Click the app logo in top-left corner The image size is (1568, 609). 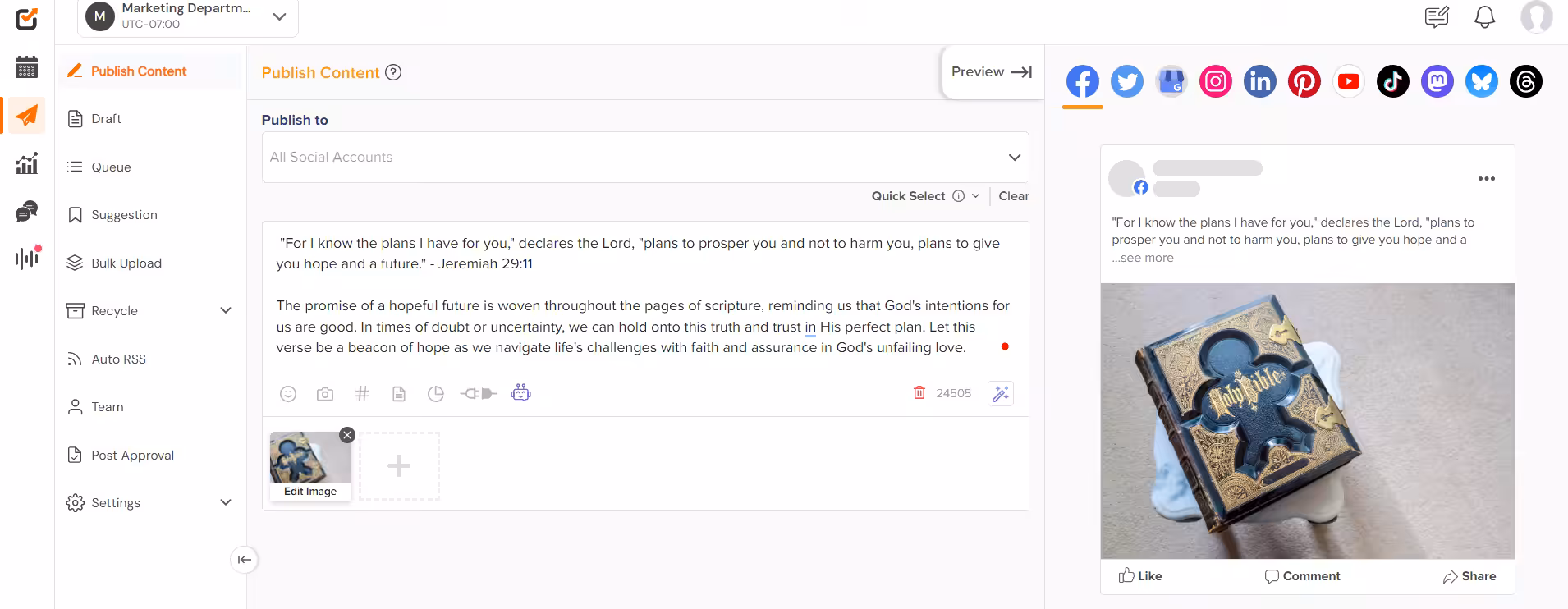point(26,19)
